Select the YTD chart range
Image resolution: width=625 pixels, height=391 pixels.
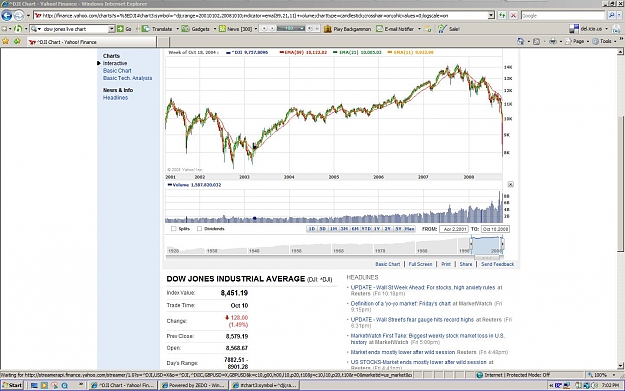point(366,229)
